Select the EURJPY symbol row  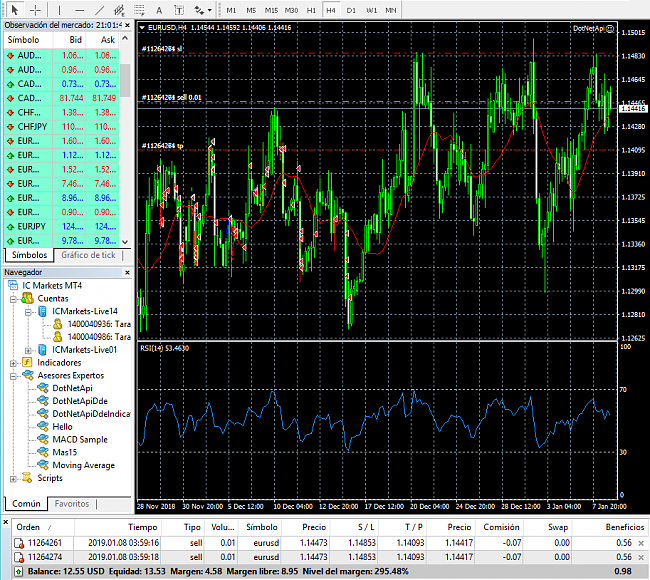coord(61,226)
